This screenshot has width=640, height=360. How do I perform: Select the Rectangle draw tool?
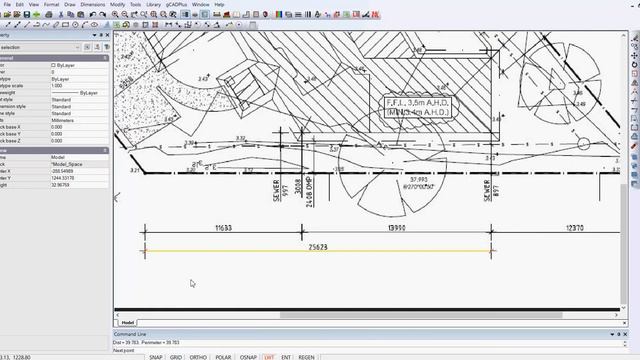[x=65, y=25]
